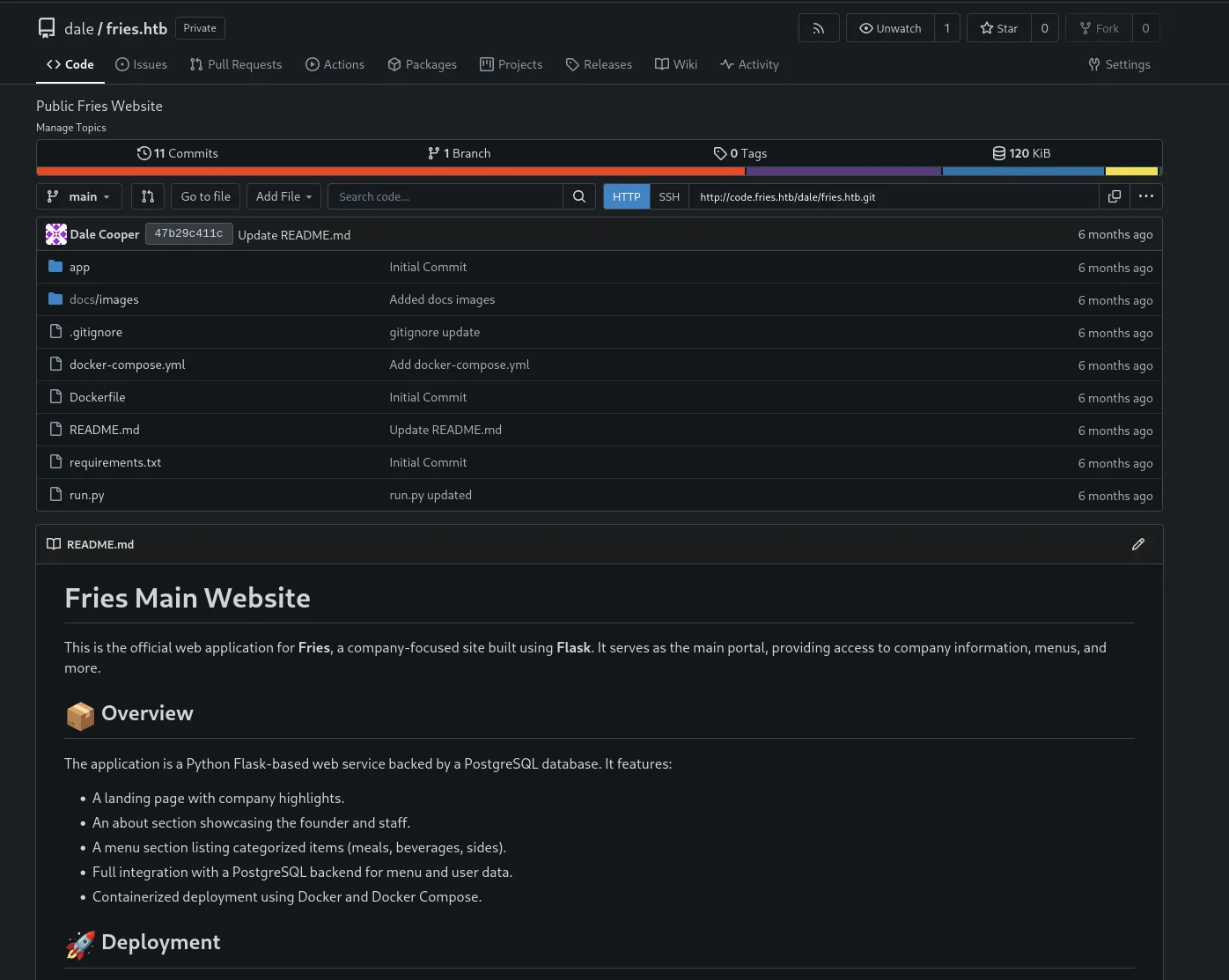1229x980 pixels.
Task: Open the app folder
Action: point(79,267)
